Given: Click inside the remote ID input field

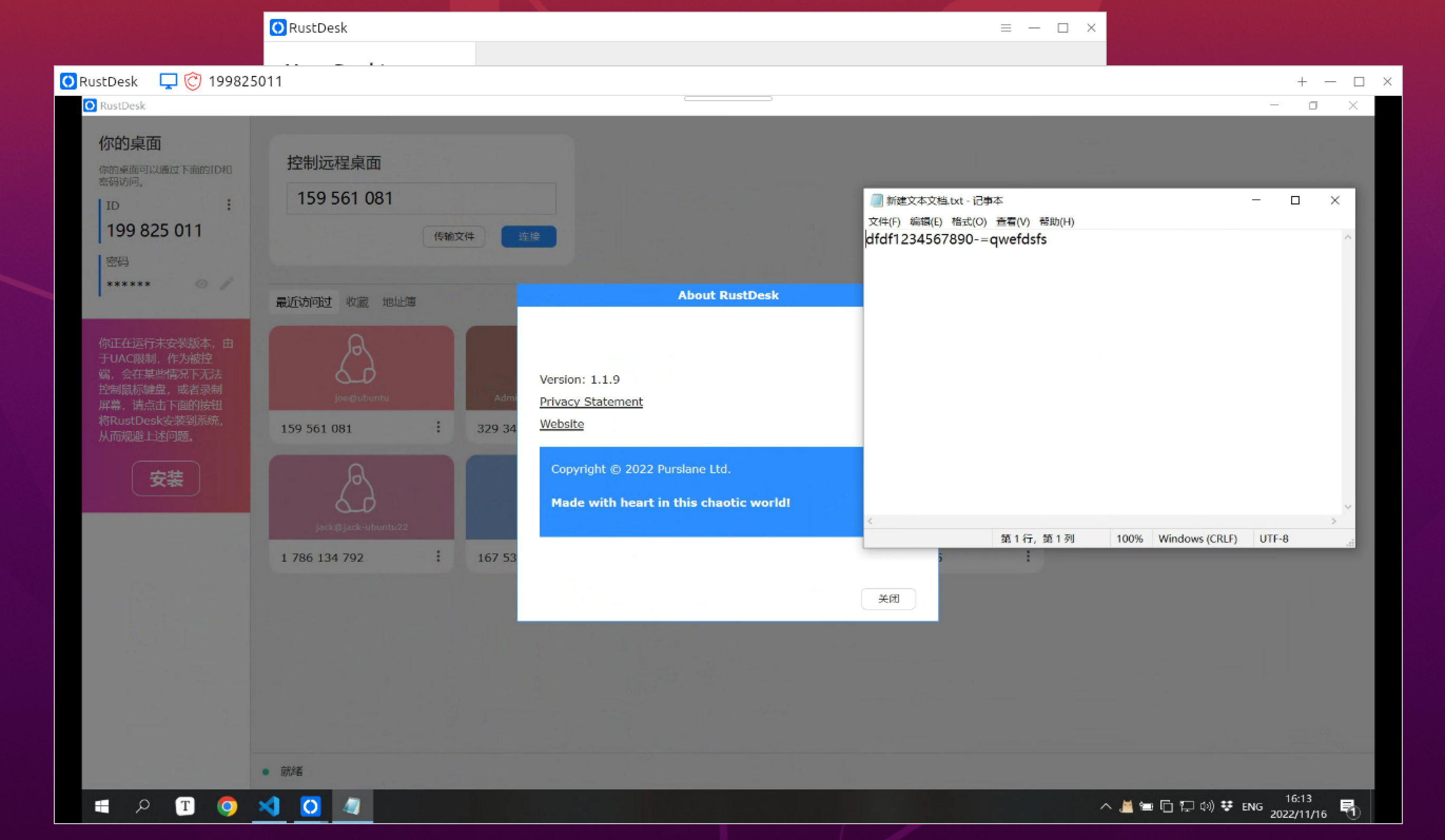Looking at the screenshot, I should 422,198.
